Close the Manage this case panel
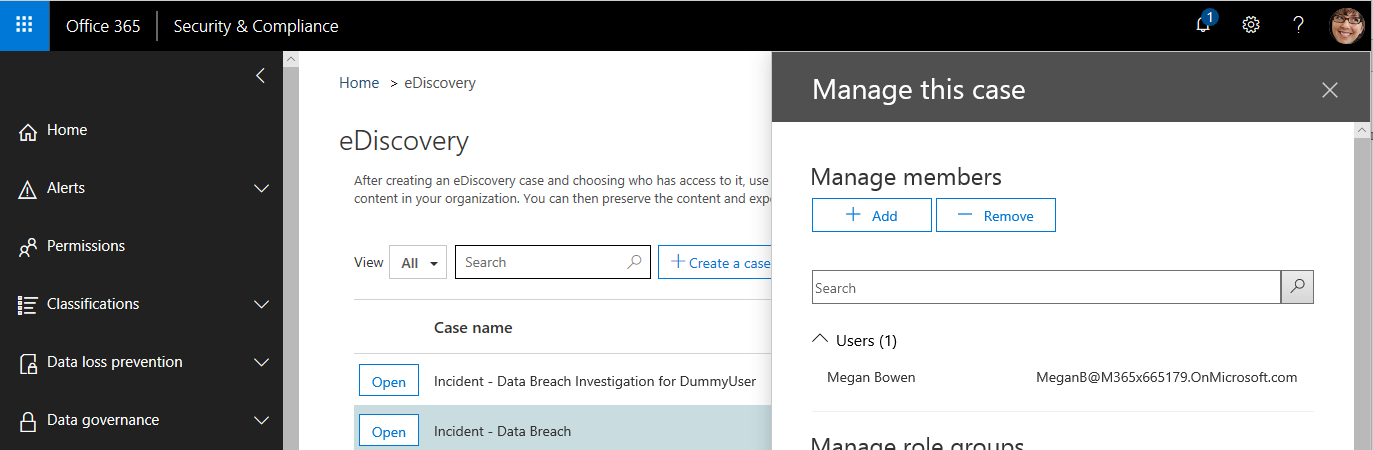This screenshot has width=1373, height=450. pyautogui.click(x=1329, y=90)
